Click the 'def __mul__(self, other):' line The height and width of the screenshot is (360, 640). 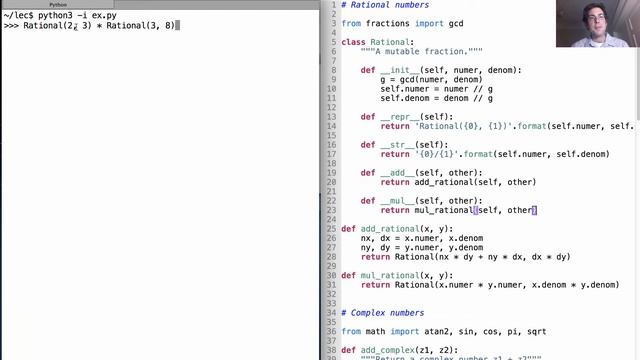pos(421,201)
